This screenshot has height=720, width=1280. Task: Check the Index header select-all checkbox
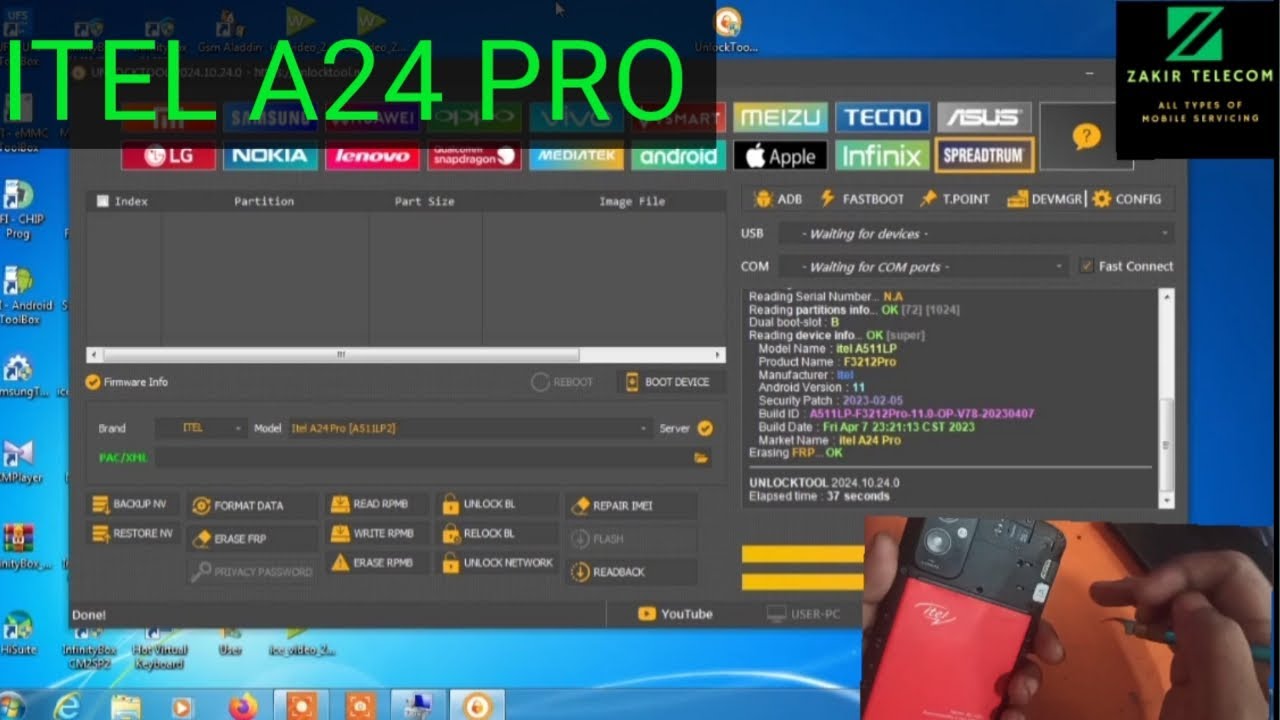tap(102, 201)
